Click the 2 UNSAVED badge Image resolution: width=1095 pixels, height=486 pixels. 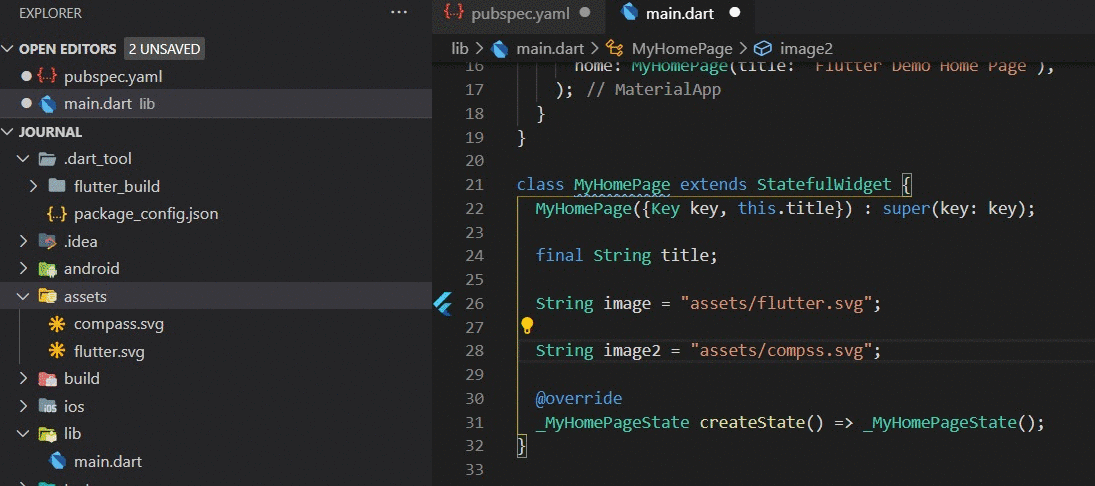tap(164, 50)
